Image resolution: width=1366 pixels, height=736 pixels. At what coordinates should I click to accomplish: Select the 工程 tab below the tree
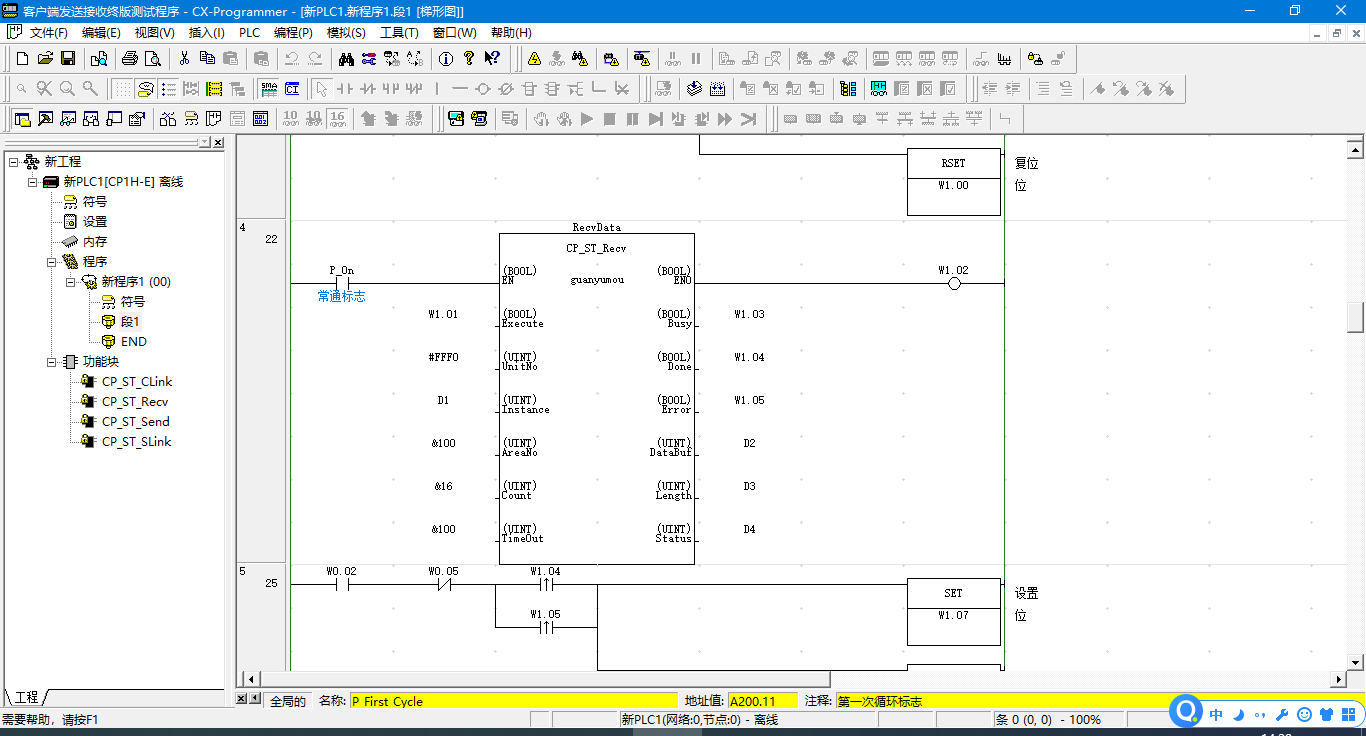tap(26, 697)
